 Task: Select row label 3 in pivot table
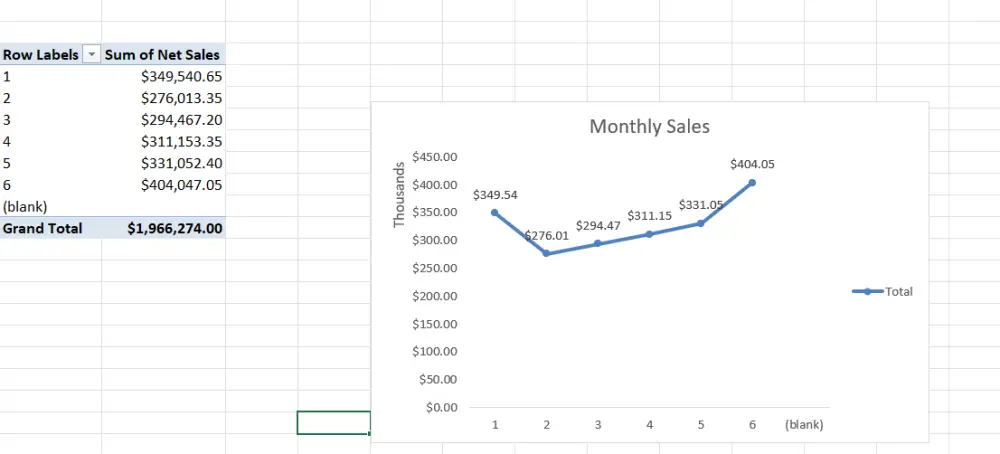[x=8, y=120]
